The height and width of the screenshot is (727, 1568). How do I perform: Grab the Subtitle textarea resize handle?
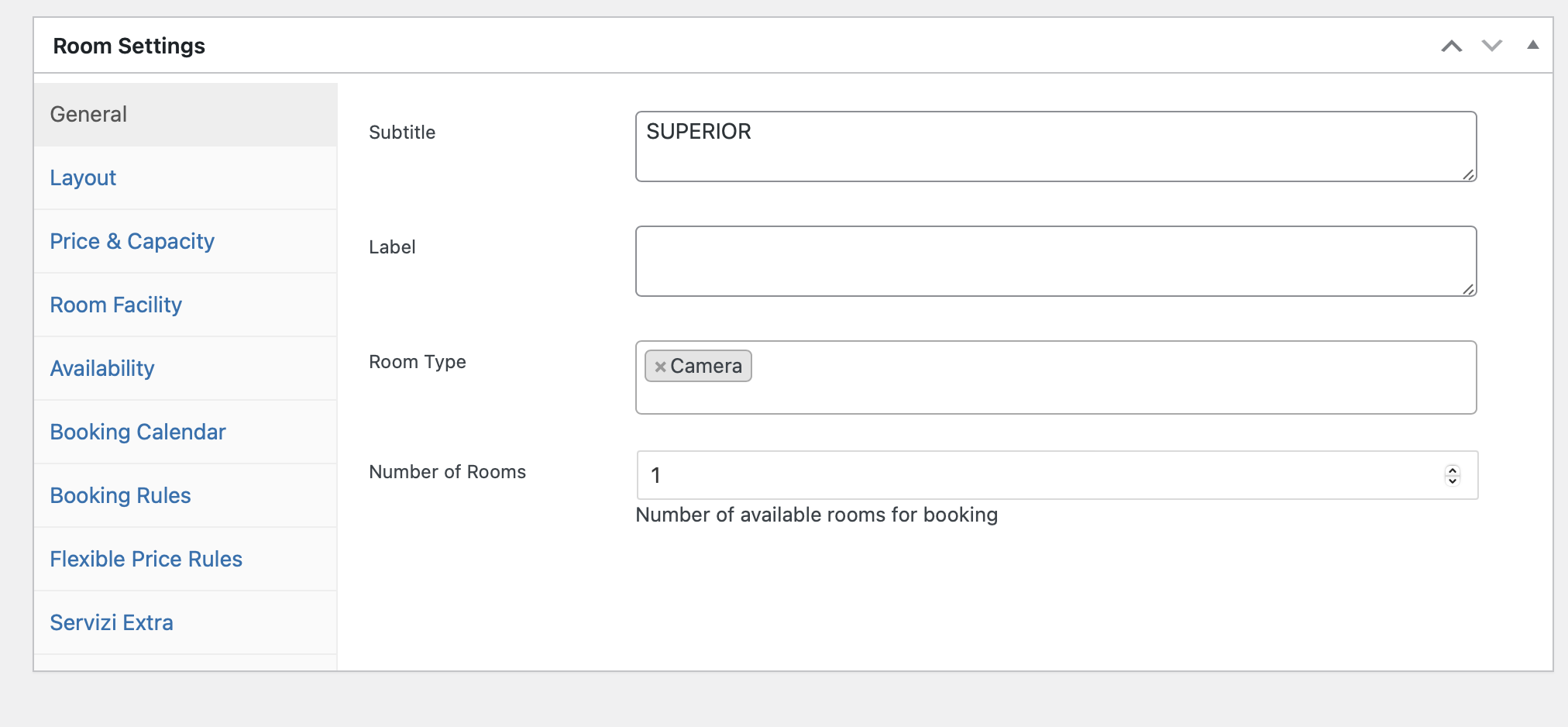tap(1468, 174)
